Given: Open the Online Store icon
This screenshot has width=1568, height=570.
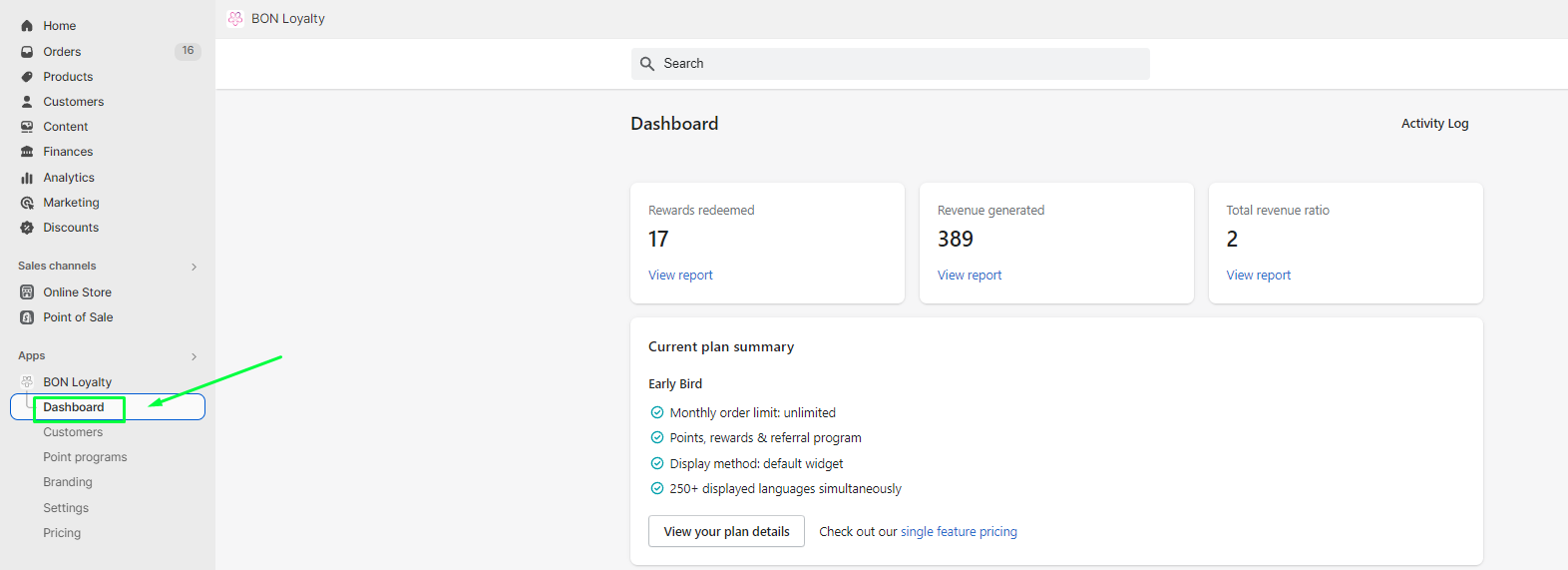Looking at the screenshot, I should [x=27, y=292].
